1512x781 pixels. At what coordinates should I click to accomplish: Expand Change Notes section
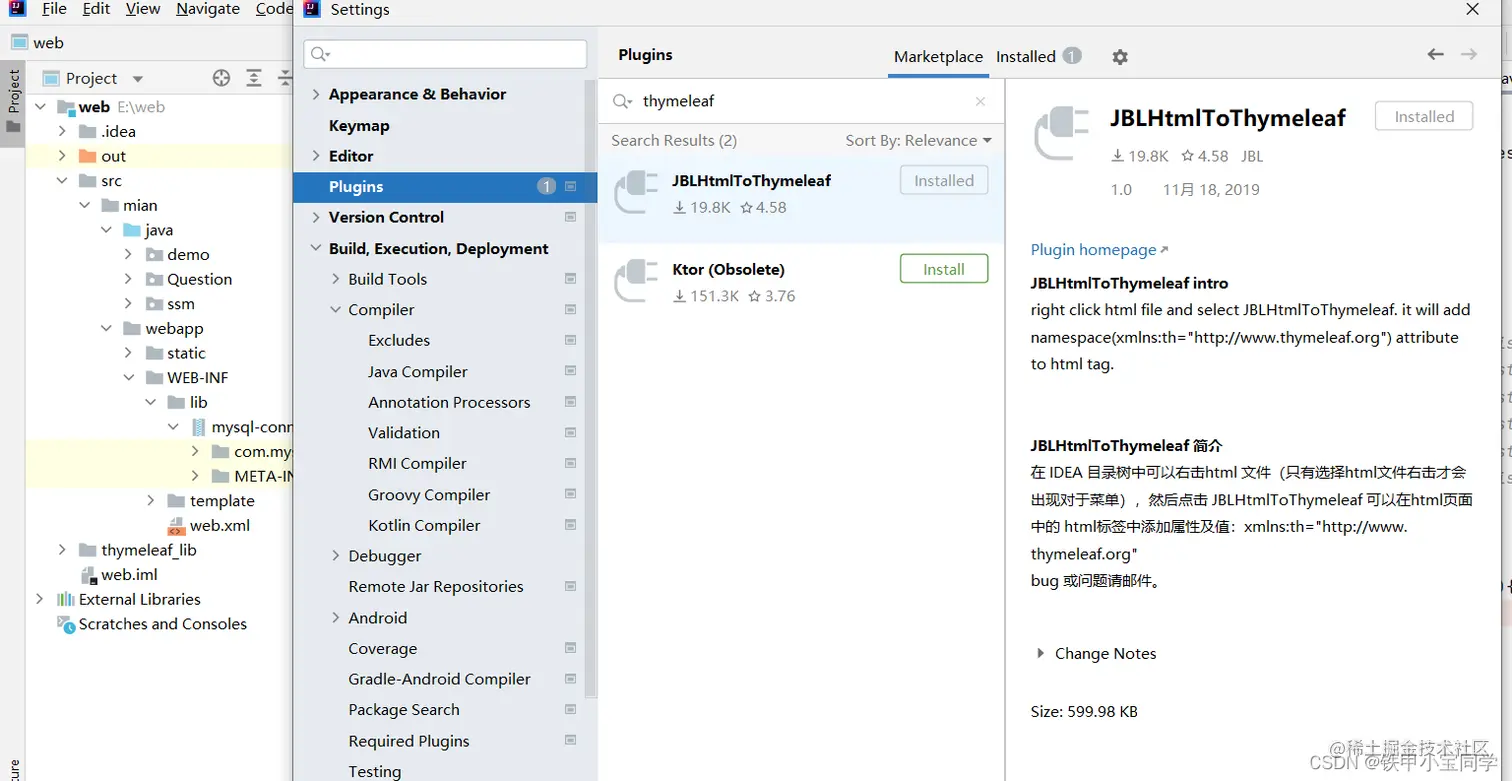click(x=1042, y=653)
